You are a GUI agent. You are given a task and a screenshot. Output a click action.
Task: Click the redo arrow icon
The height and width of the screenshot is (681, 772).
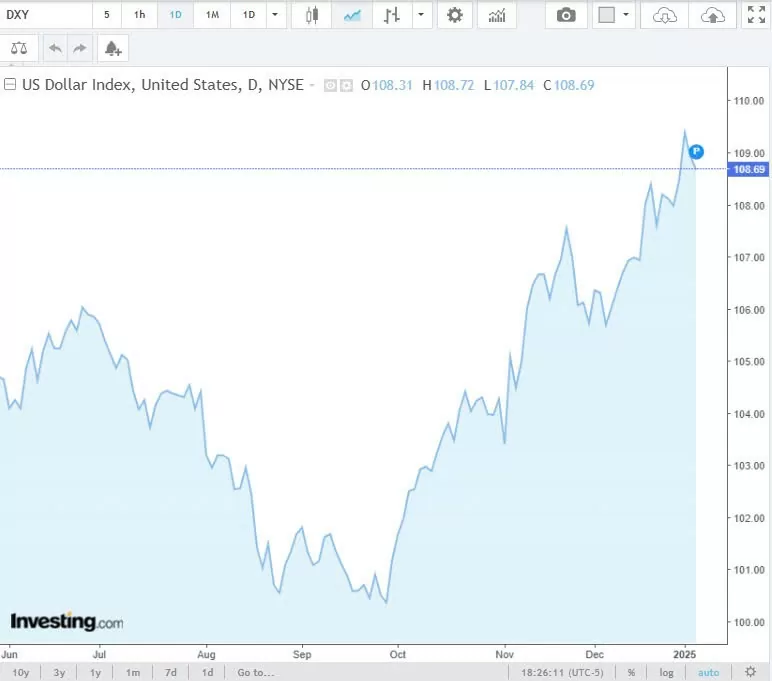point(79,48)
